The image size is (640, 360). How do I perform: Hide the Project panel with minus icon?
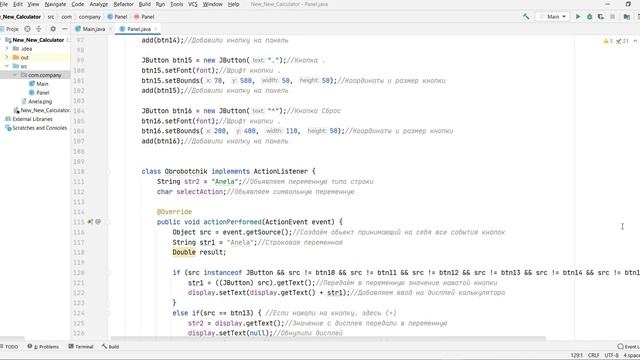tap(64, 29)
